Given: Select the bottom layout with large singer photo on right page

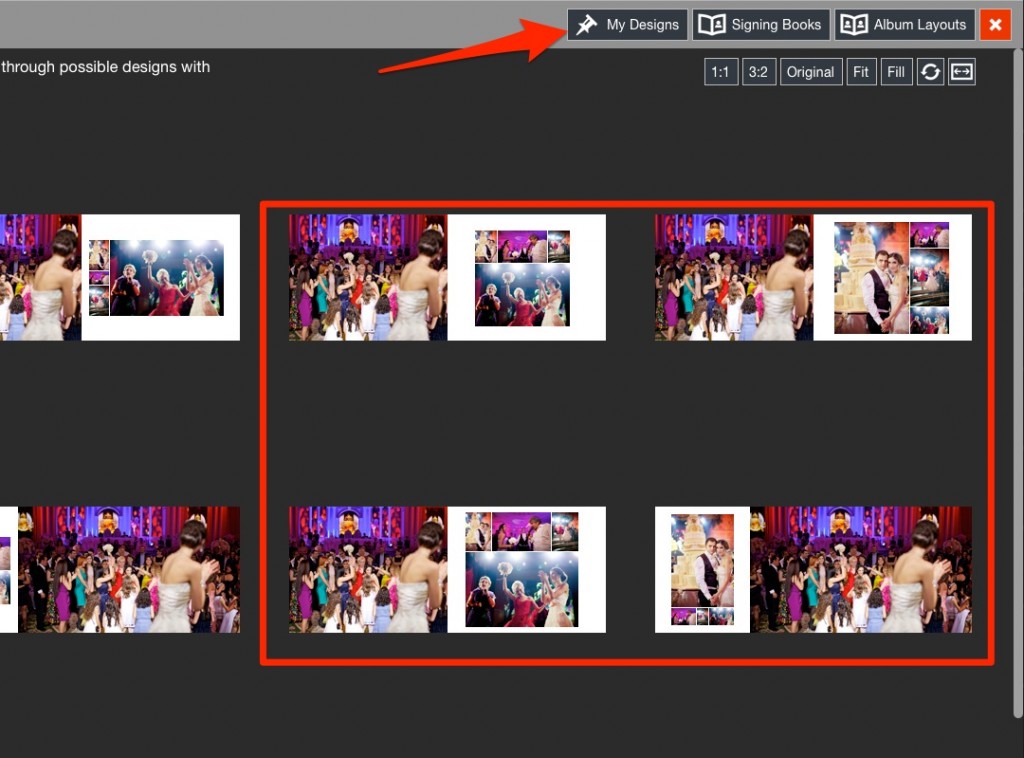Looking at the screenshot, I should (447, 569).
